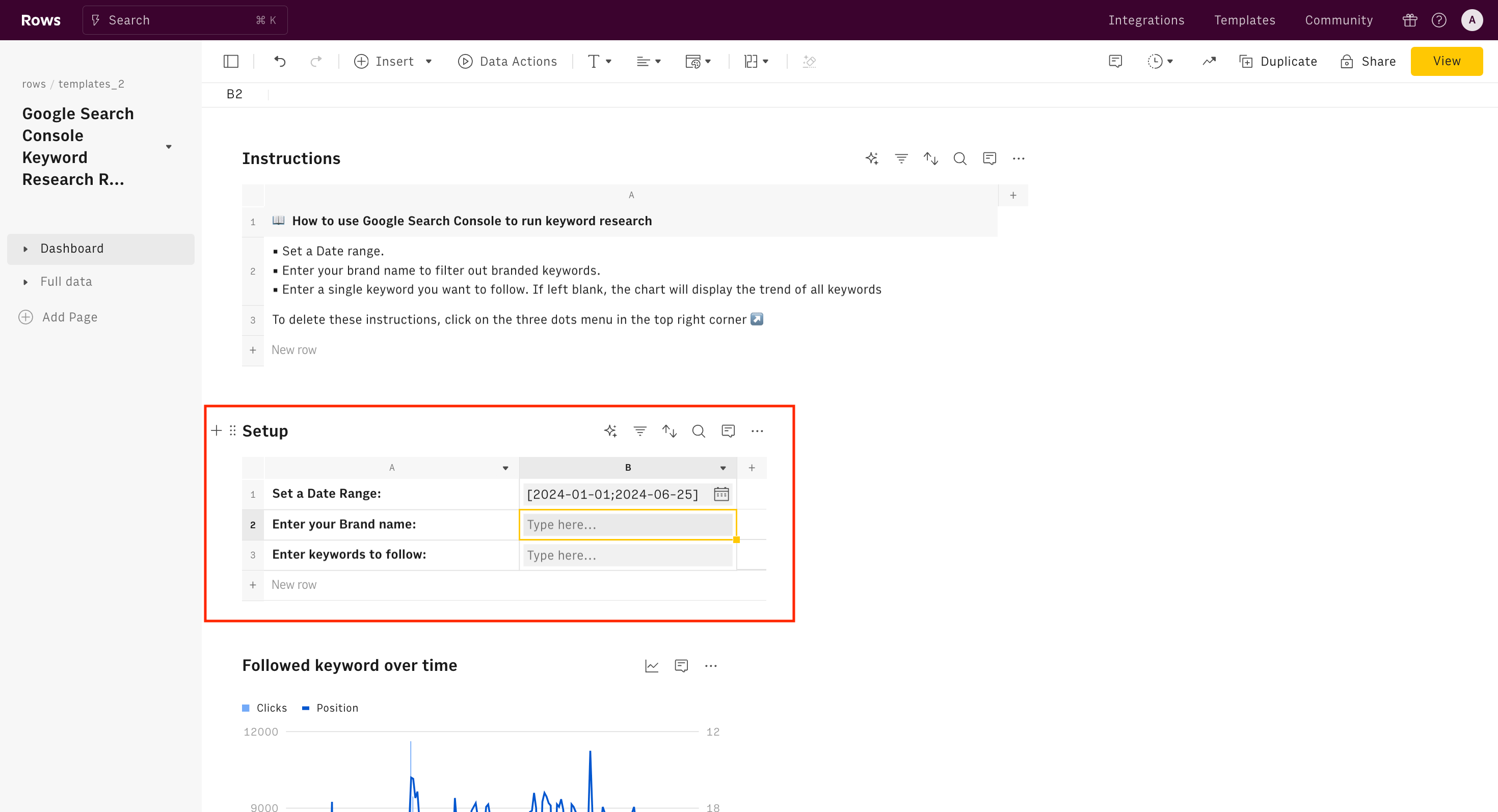Click the redo arrow
This screenshot has width=1498, height=812.
tap(316, 62)
